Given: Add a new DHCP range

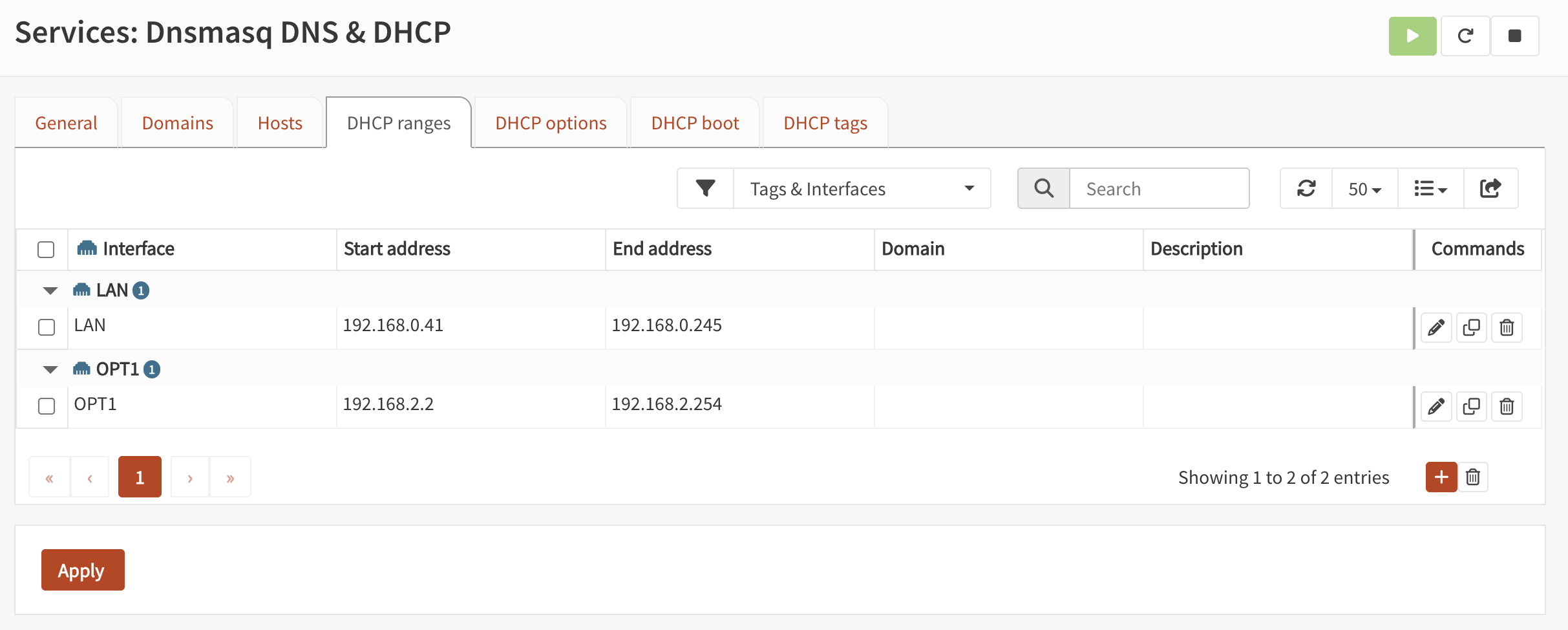Looking at the screenshot, I should click(1441, 477).
